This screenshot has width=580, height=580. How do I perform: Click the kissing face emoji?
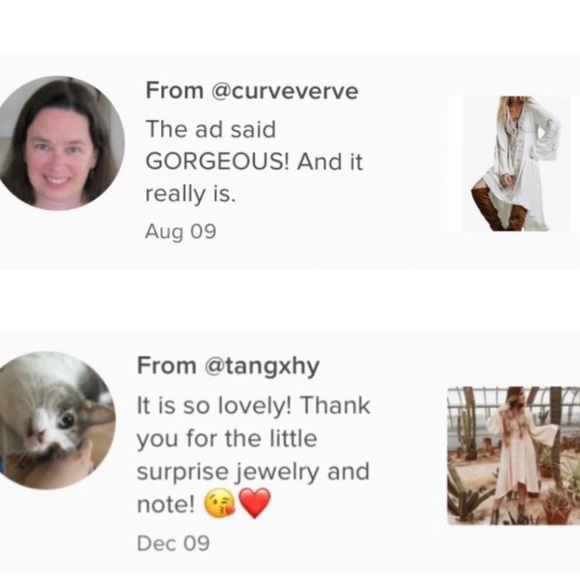(x=220, y=504)
